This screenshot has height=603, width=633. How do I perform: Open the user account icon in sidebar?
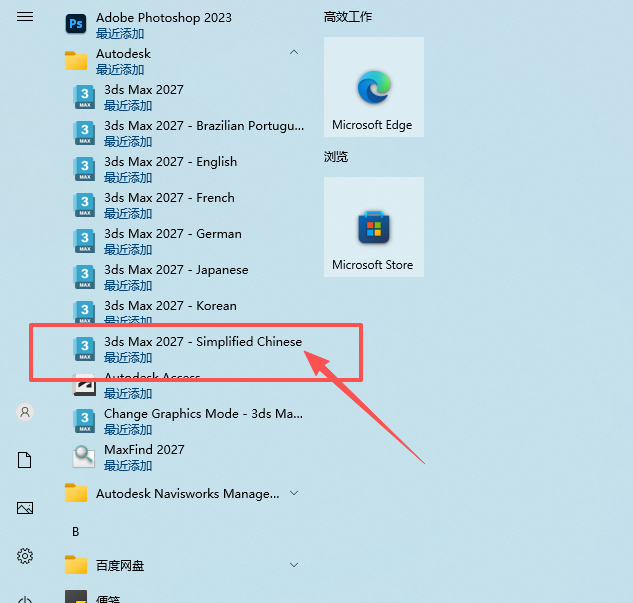pyautogui.click(x=25, y=412)
